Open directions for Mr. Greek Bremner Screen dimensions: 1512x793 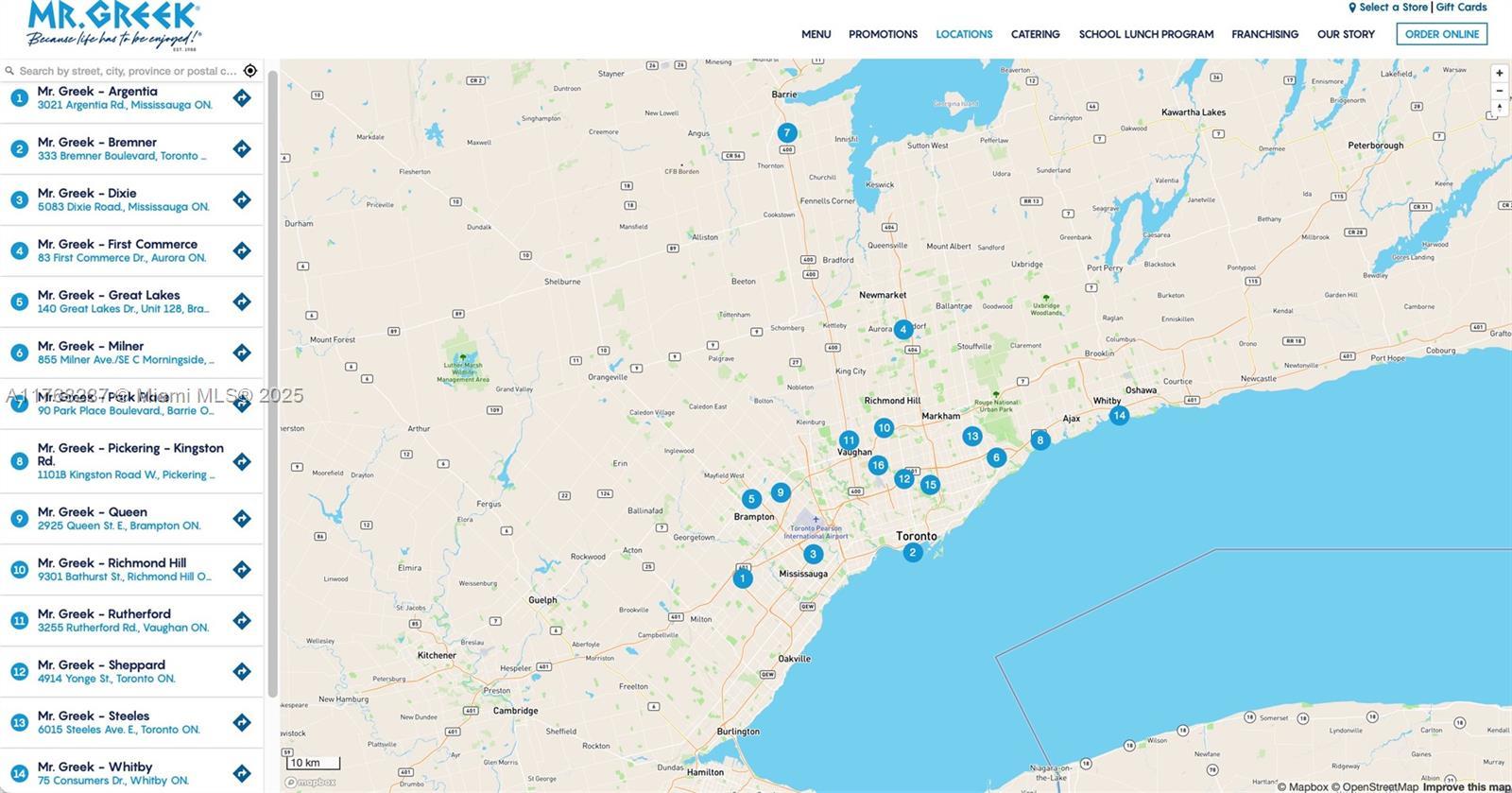point(242,149)
